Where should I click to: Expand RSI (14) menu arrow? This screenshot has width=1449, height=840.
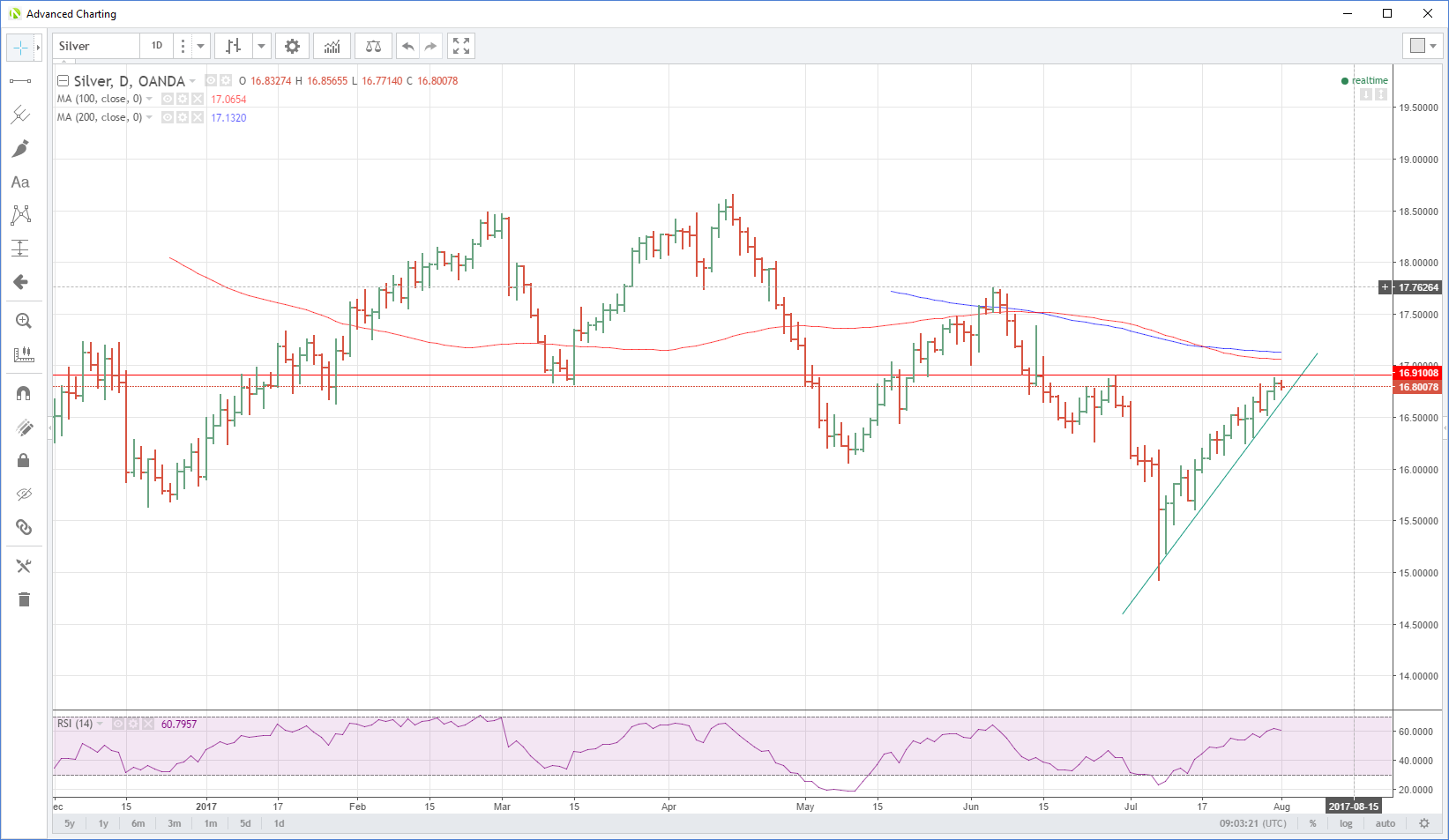[100, 724]
